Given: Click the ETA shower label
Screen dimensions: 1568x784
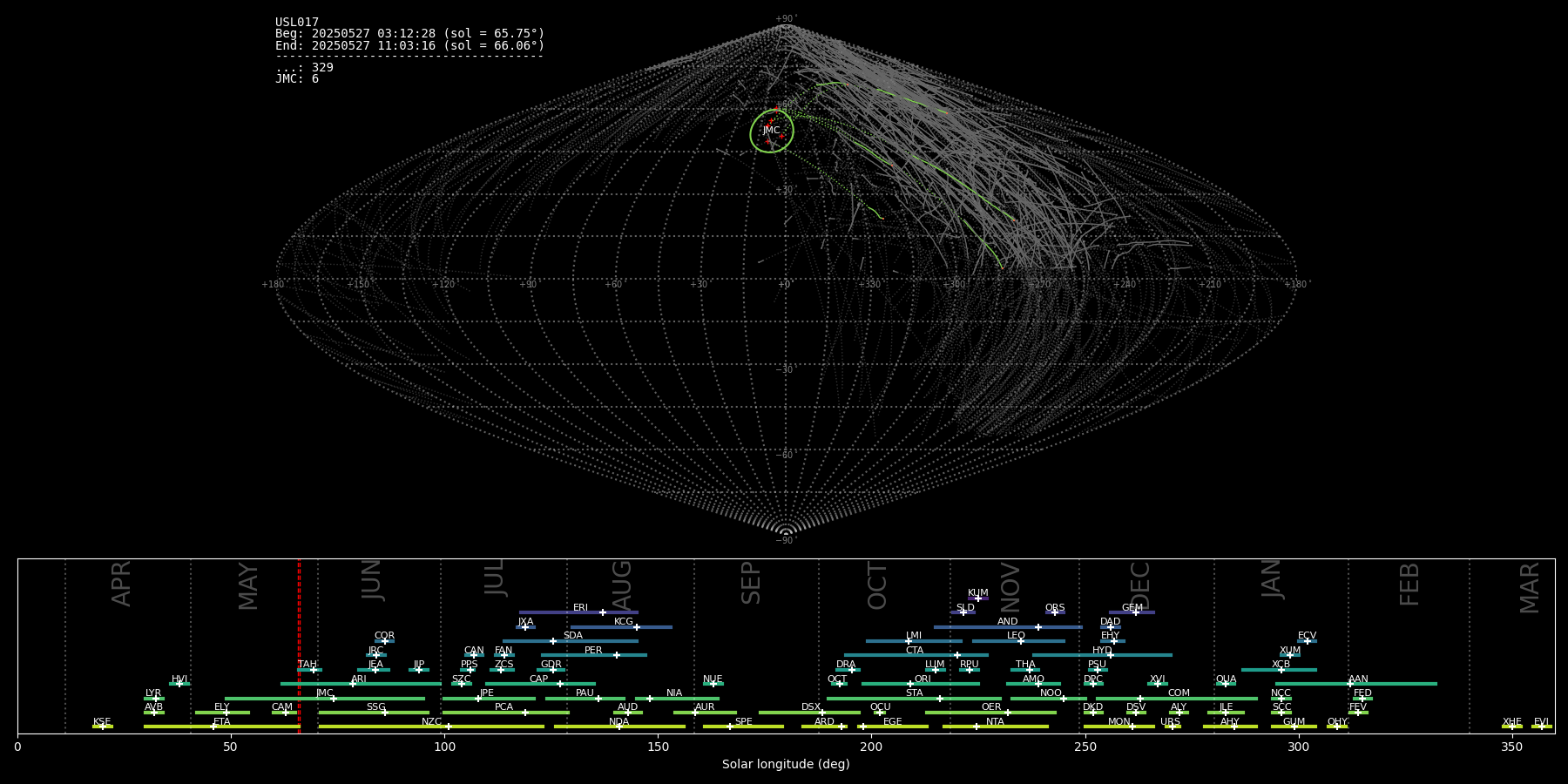Looking at the screenshot, I should pos(222,722).
